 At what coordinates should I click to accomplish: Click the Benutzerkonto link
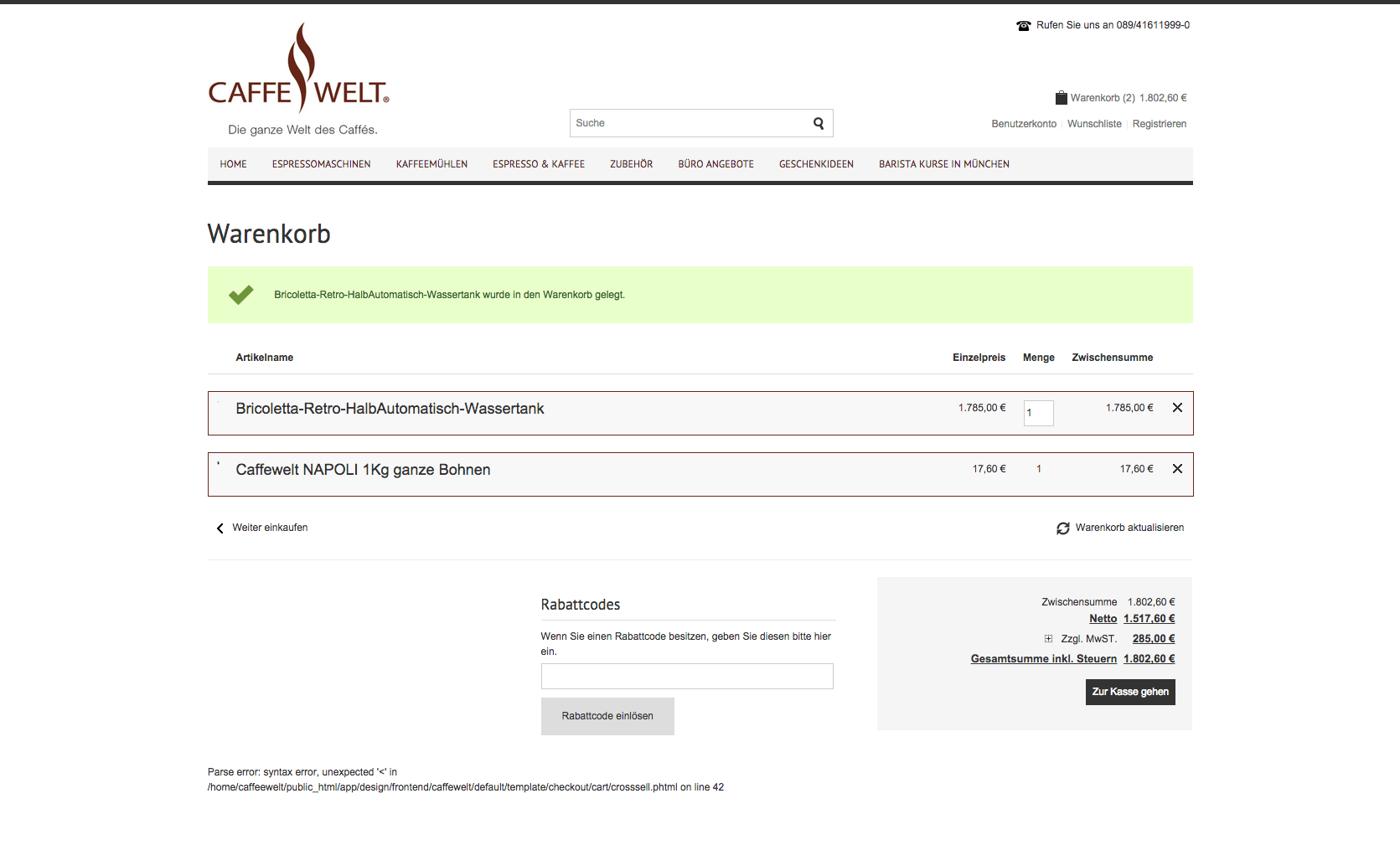(x=1024, y=124)
